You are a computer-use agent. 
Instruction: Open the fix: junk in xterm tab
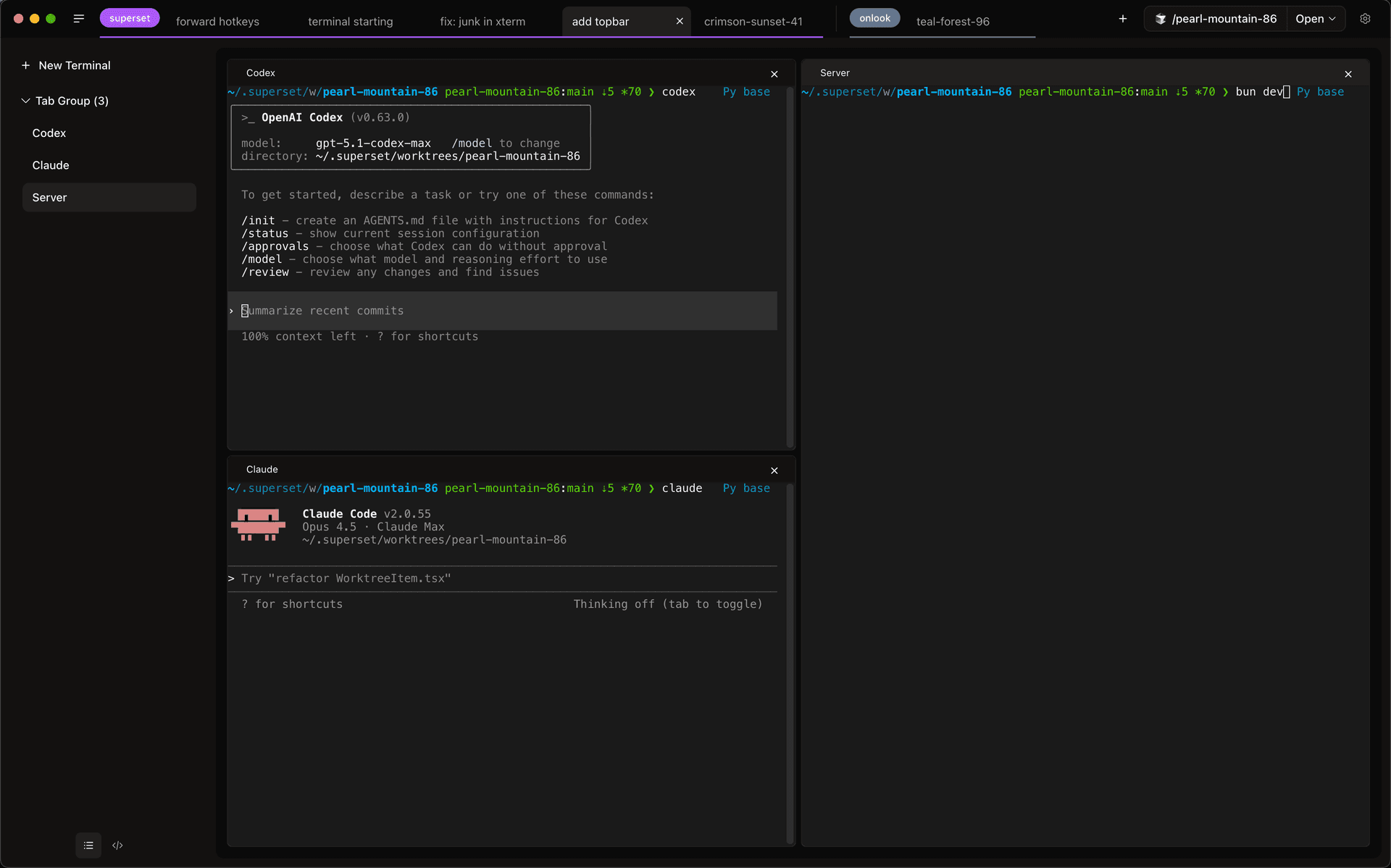click(483, 22)
